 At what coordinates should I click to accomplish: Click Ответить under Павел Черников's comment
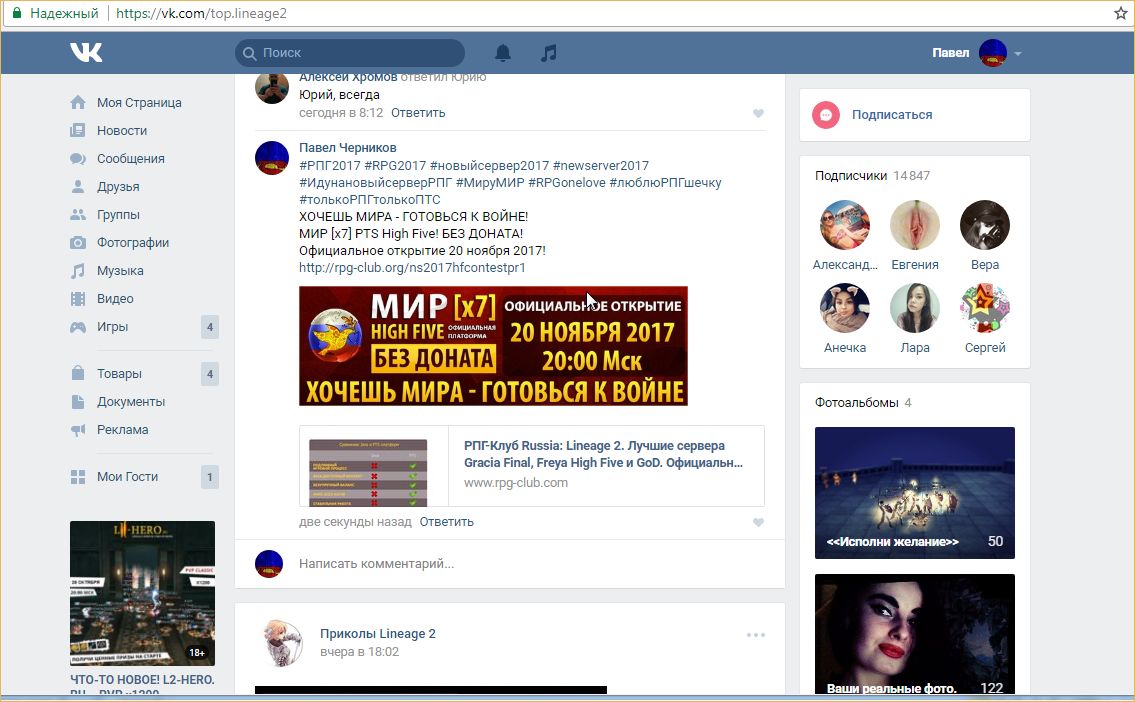447,522
